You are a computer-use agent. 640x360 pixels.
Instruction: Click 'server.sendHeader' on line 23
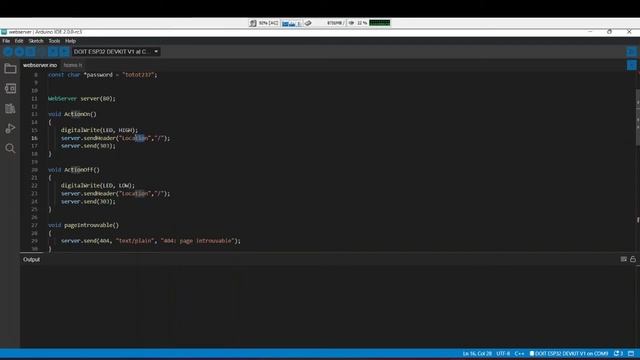coord(89,193)
